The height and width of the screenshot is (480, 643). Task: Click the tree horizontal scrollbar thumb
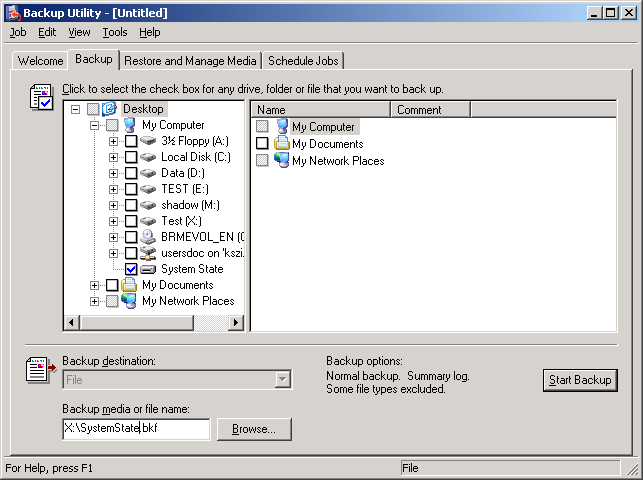(x=137, y=322)
